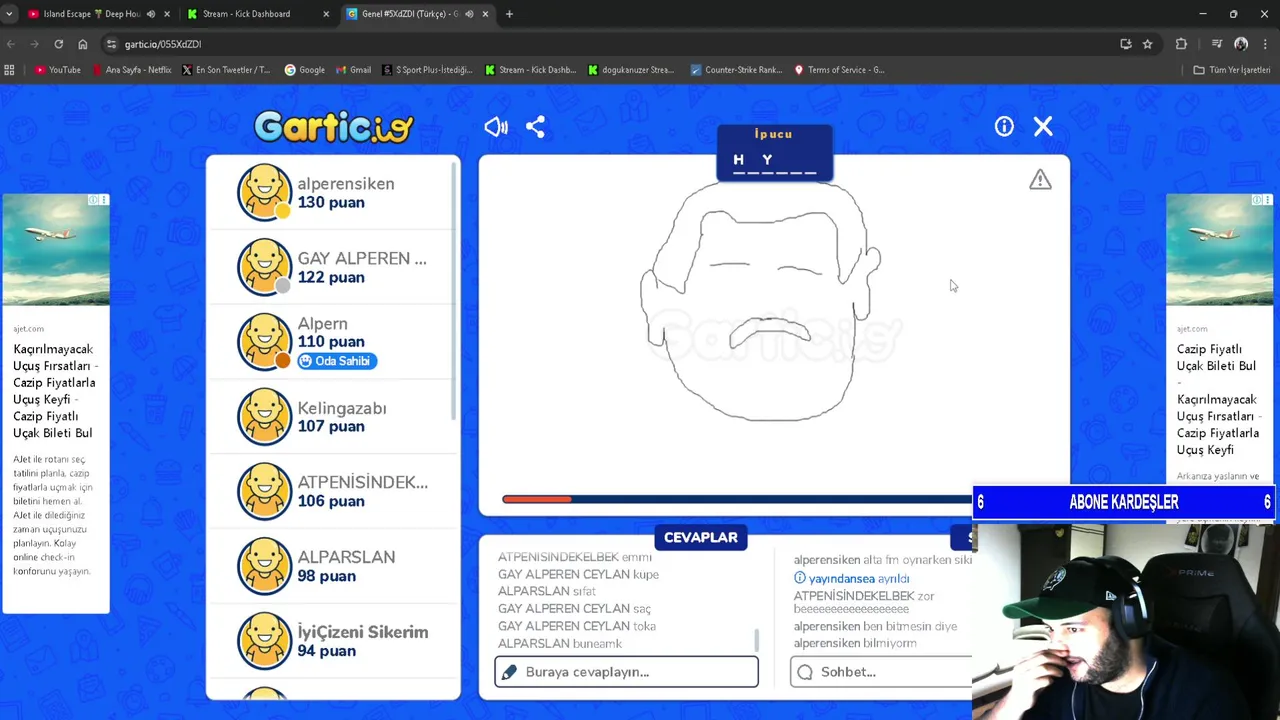Open Terms of Service bookmark
Viewport: 1280px width, 720px height.
coord(839,70)
